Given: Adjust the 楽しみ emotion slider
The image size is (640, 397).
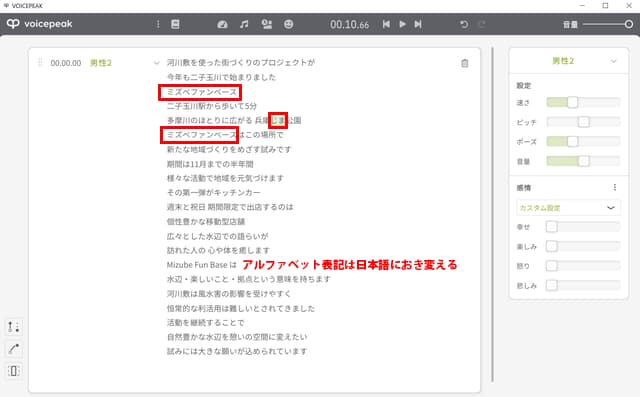Looking at the screenshot, I should (583, 246).
